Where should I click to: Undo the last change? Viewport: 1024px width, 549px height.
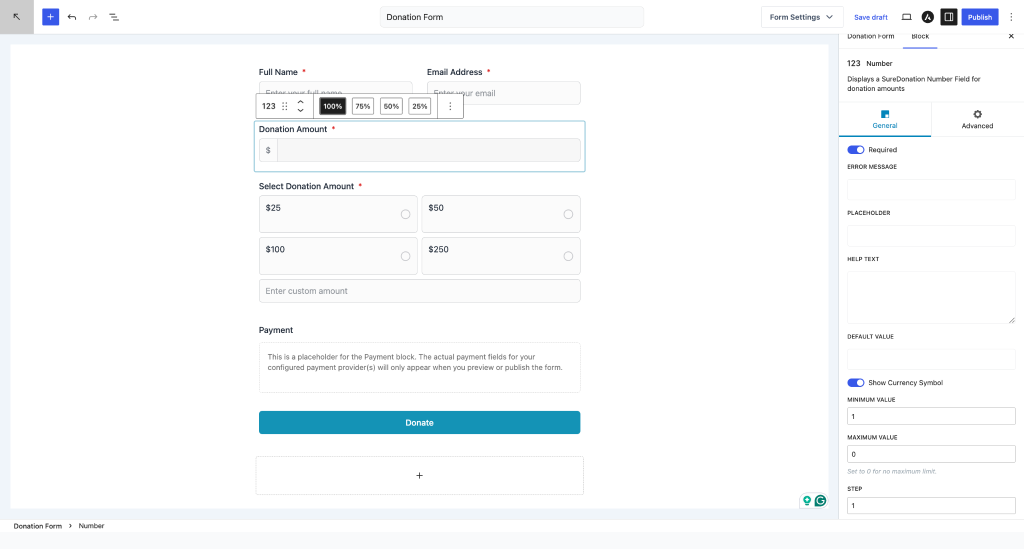[x=72, y=17]
